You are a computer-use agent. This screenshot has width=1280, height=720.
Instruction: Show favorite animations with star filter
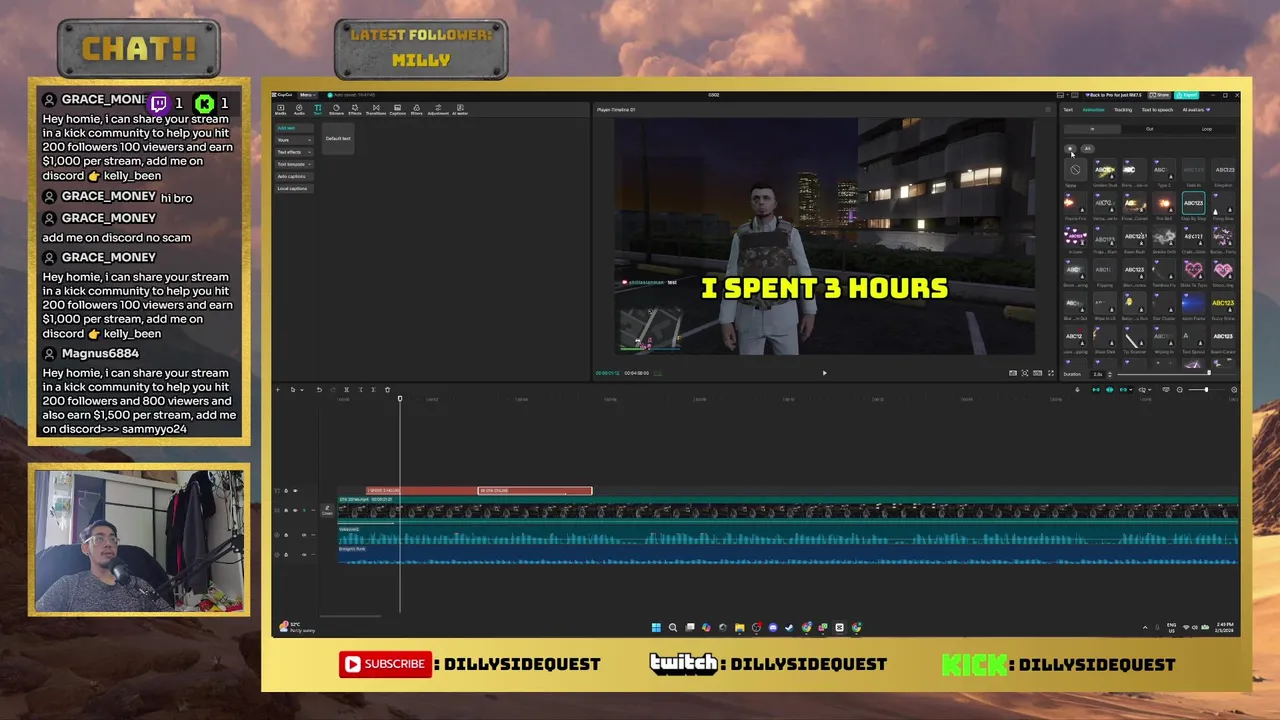tap(1070, 149)
